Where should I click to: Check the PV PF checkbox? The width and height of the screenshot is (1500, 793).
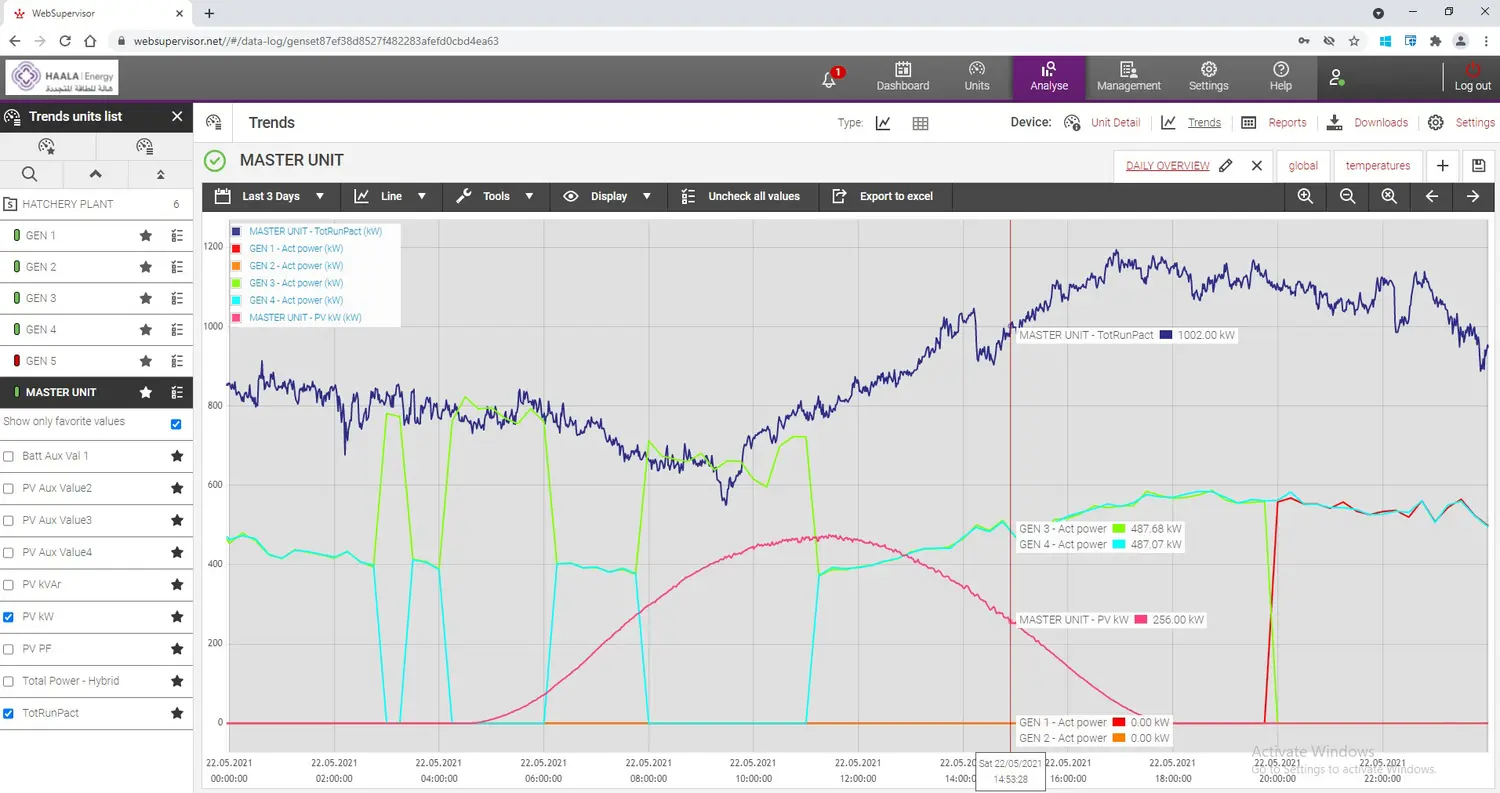[x=9, y=649]
